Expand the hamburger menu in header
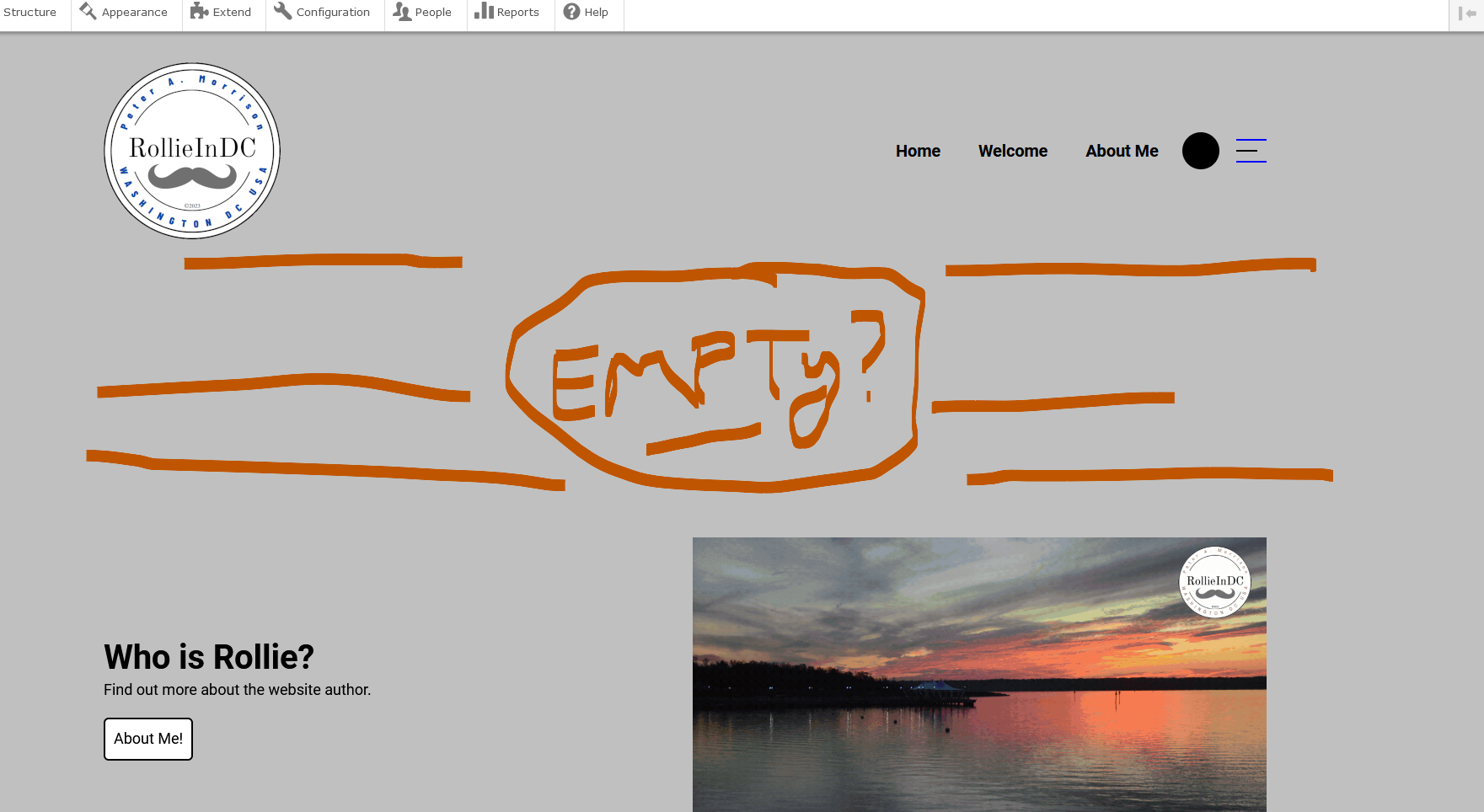Image resolution: width=1484 pixels, height=812 pixels. point(1251,151)
